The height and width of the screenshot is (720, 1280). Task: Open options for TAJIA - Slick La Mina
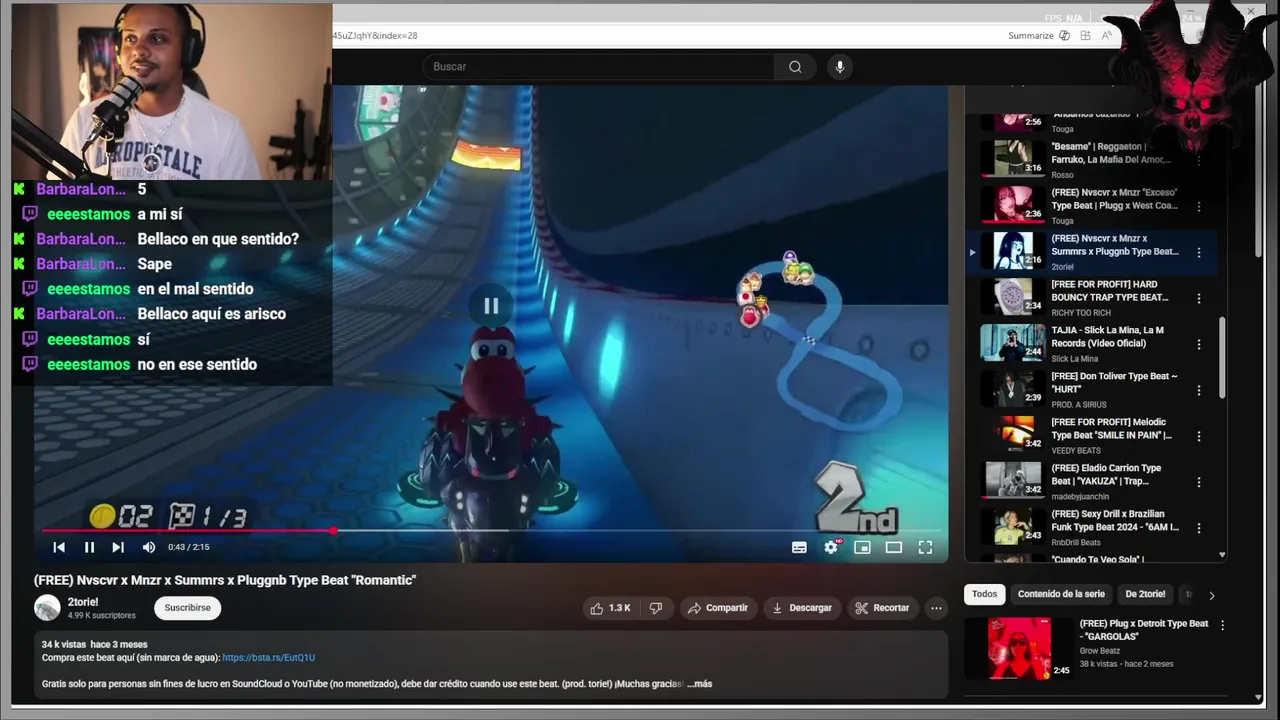tap(1199, 345)
